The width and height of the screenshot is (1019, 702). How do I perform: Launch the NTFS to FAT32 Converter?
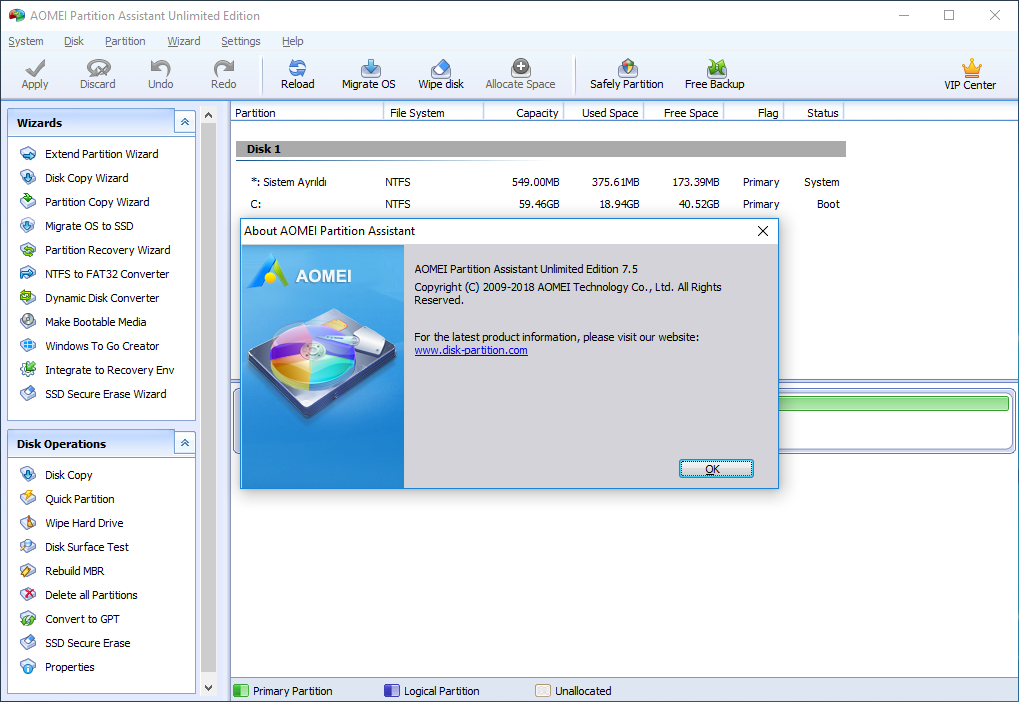(x=107, y=274)
